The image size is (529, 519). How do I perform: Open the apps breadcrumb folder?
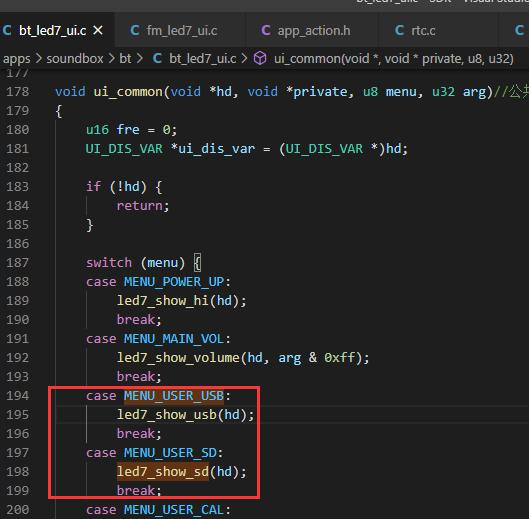[x=17, y=59]
